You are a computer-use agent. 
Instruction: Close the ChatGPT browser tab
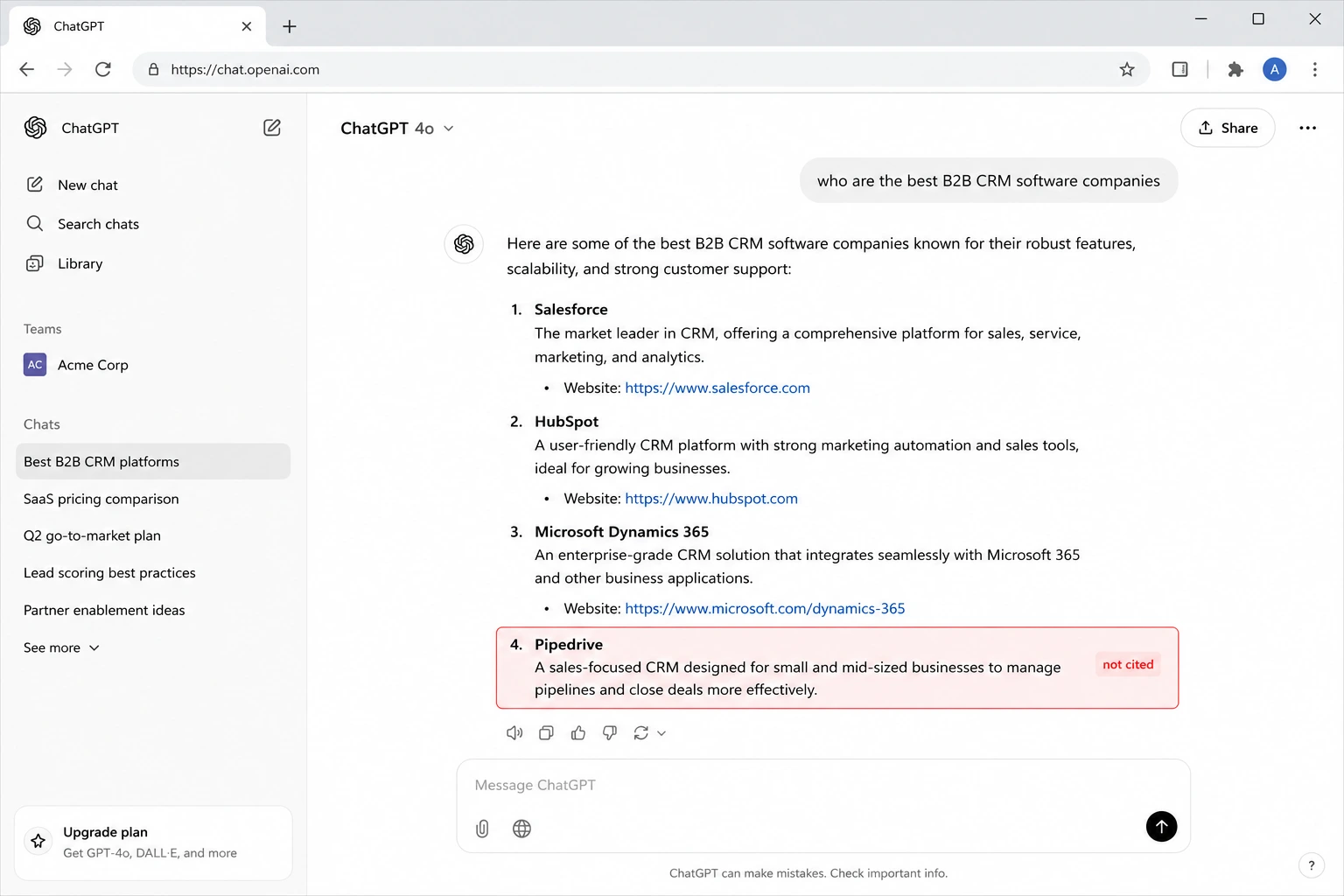pyautogui.click(x=247, y=26)
